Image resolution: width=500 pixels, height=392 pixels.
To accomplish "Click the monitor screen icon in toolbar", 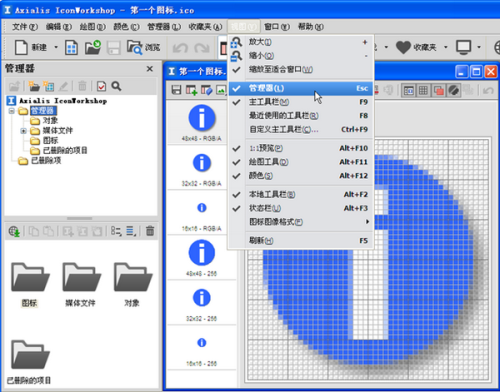I will coord(464,47).
